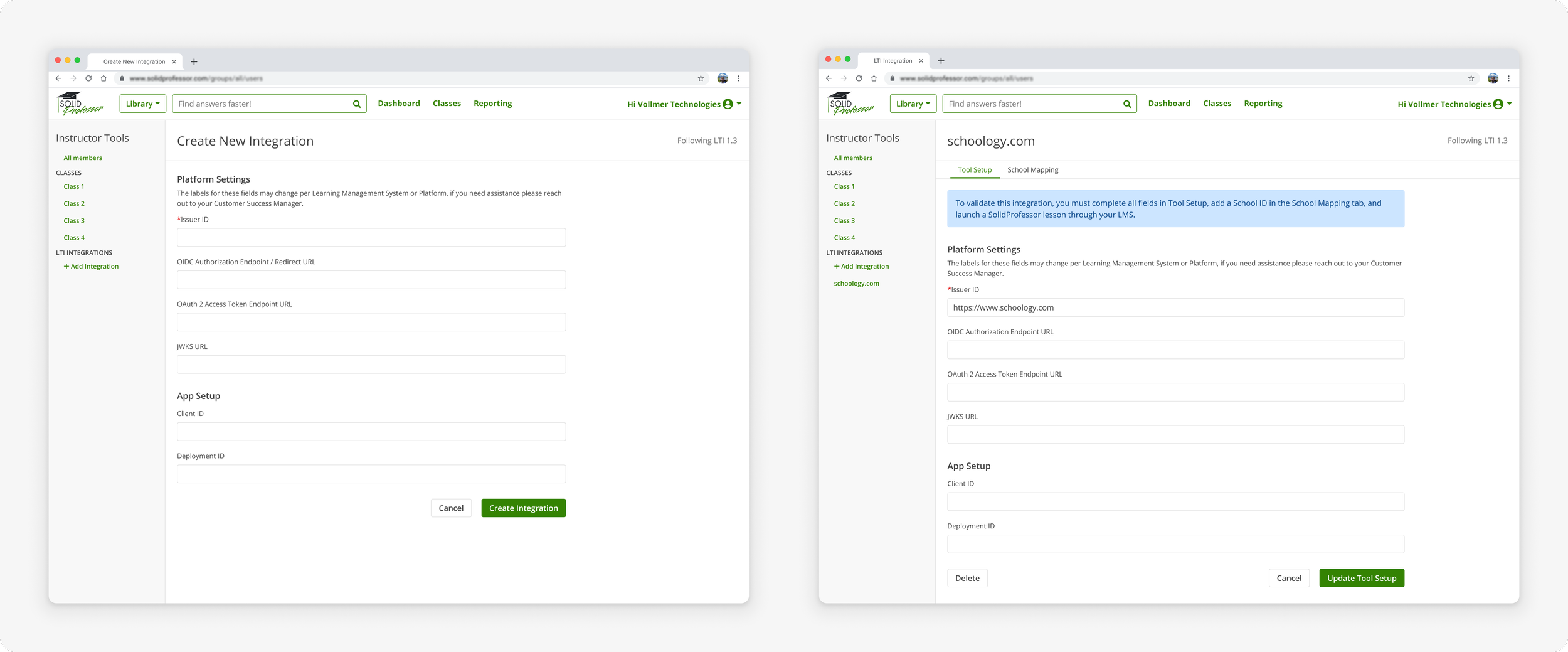1568x652 pixels.
Task: Click Create Integration button
Action: [x=524, y=508]
